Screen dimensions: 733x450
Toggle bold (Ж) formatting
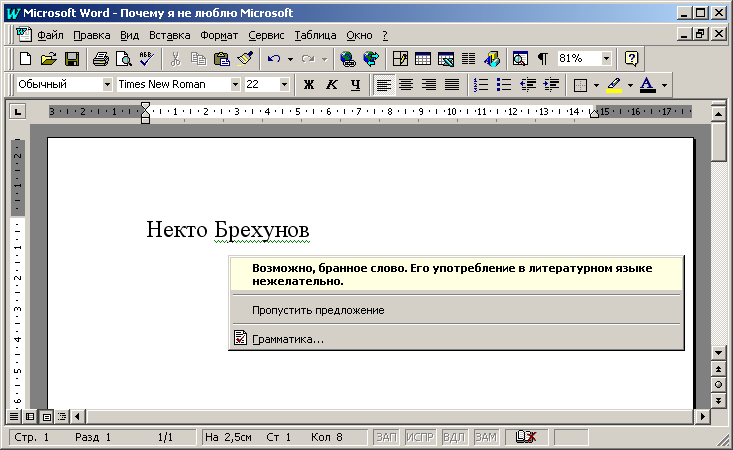click(x=309, y=85)
